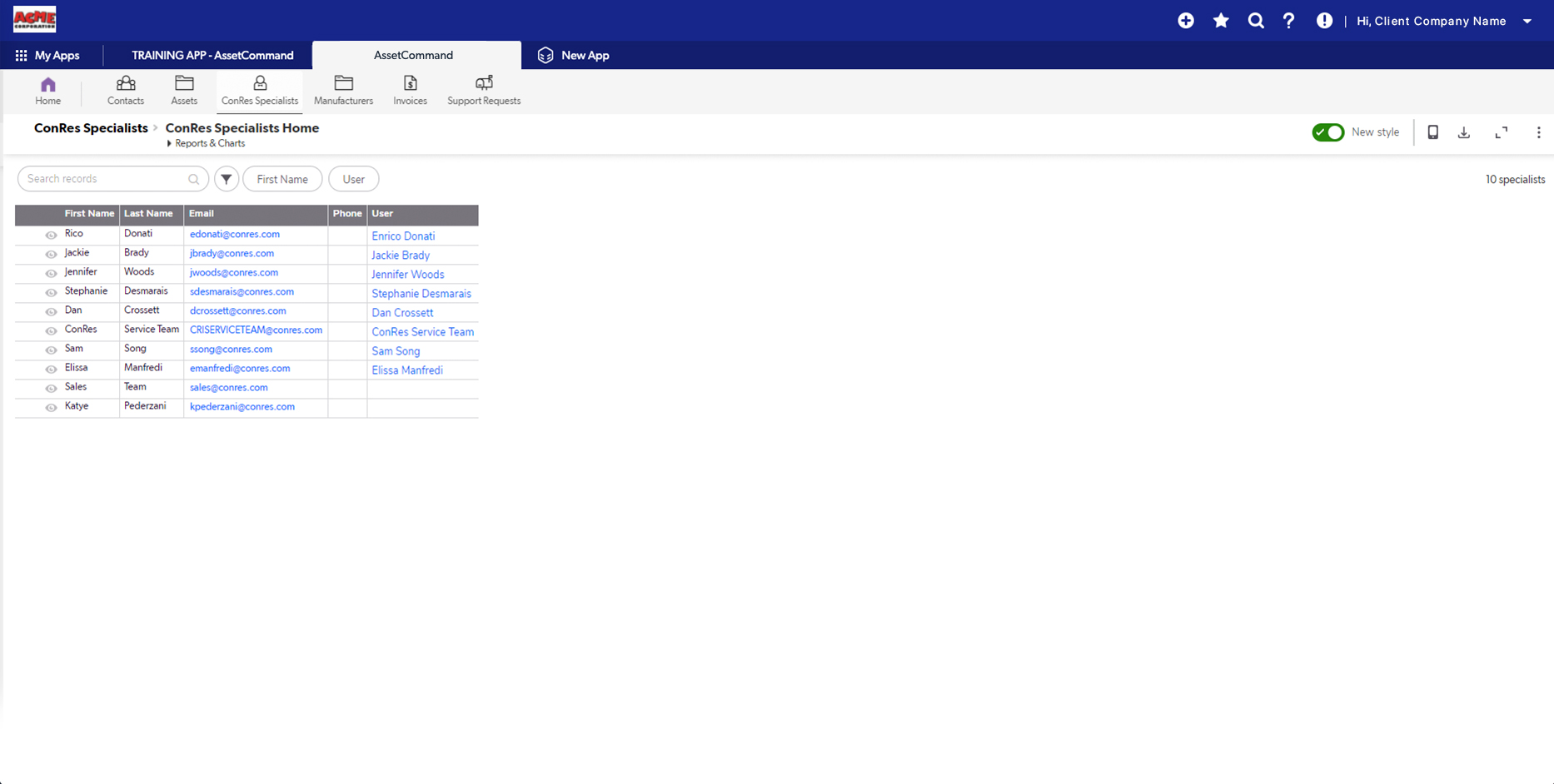Viewport: 1554px width, 784px height.
Task: Open alerts exclamation icon
Action: [1324, 21]
